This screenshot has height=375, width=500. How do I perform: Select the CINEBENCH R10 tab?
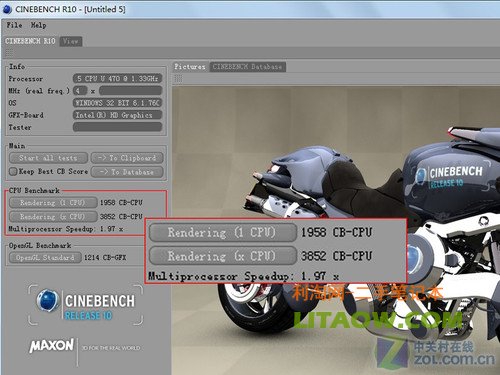[30, 41]
